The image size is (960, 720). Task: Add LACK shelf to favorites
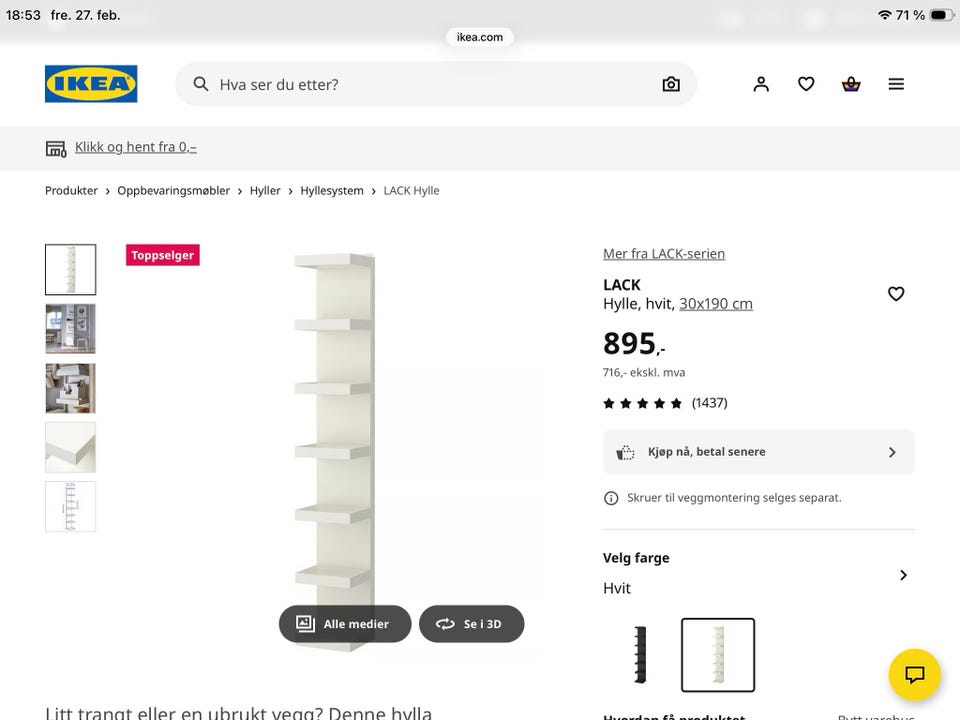(x=896, y=294)
